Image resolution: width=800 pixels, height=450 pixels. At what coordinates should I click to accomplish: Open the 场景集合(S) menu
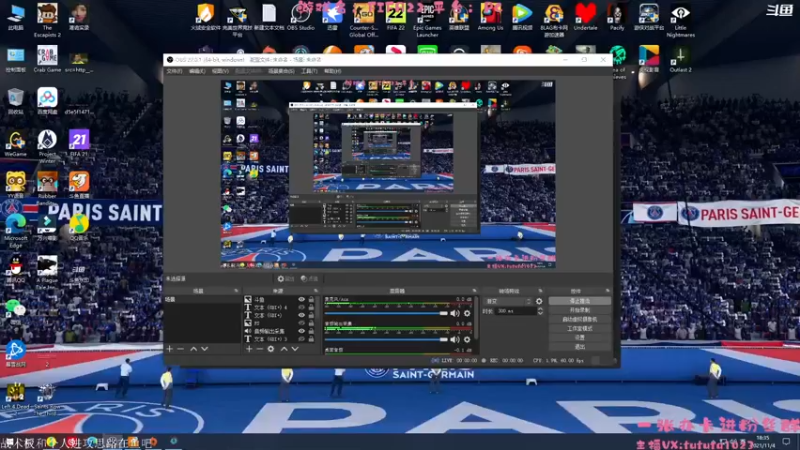point(281,71)
